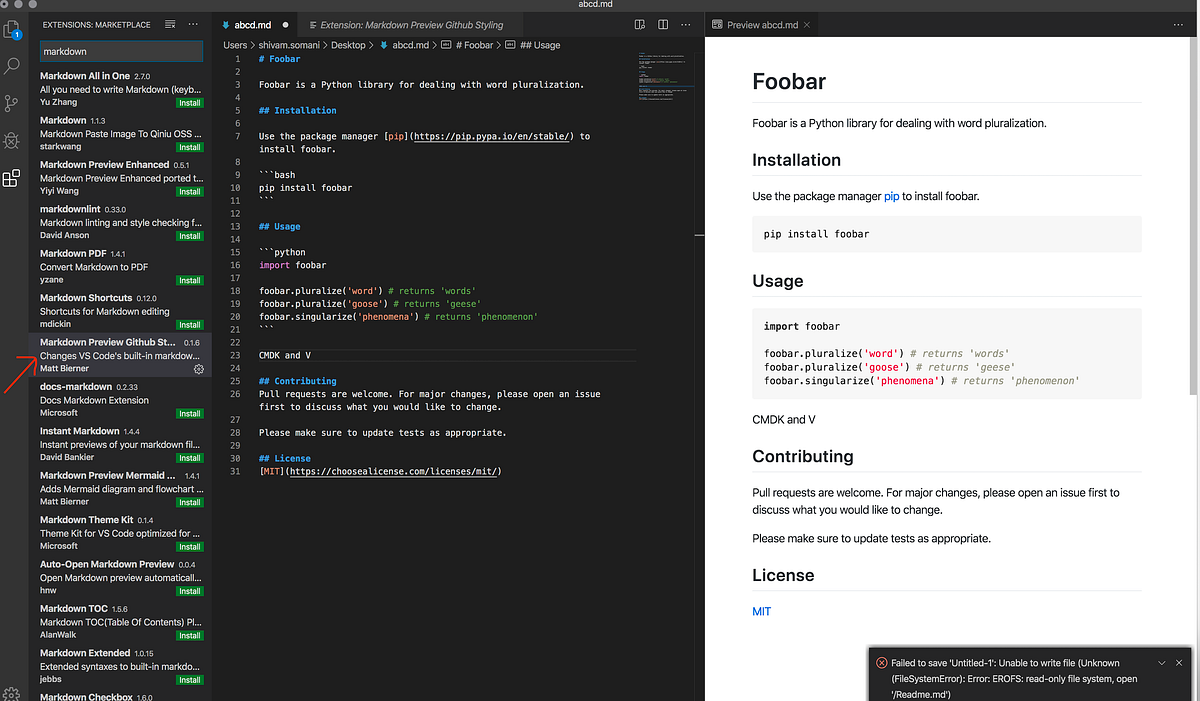Click Users in breadcrumb path
The width and height of the screenshot is (1200, 701).
click(x=235, y=45)
